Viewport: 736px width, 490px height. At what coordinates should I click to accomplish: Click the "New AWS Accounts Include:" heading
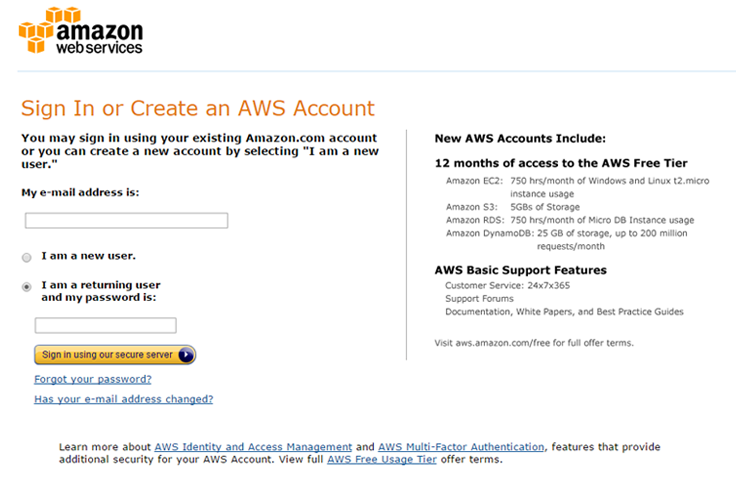click(x=520, y=138)
